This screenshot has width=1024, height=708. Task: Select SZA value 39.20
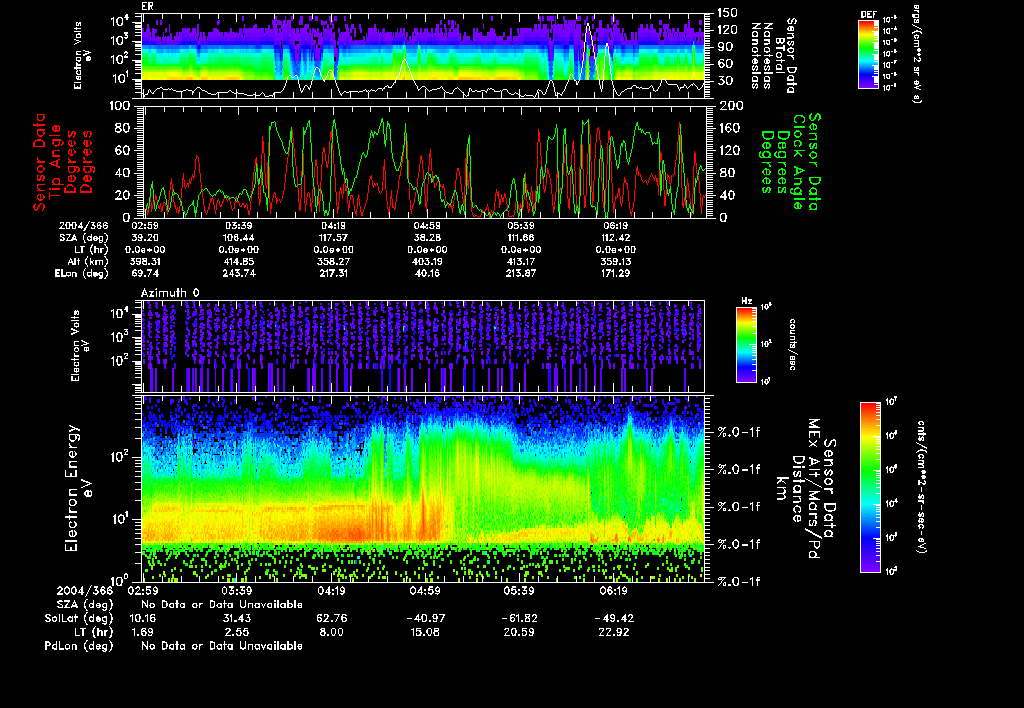145,238
